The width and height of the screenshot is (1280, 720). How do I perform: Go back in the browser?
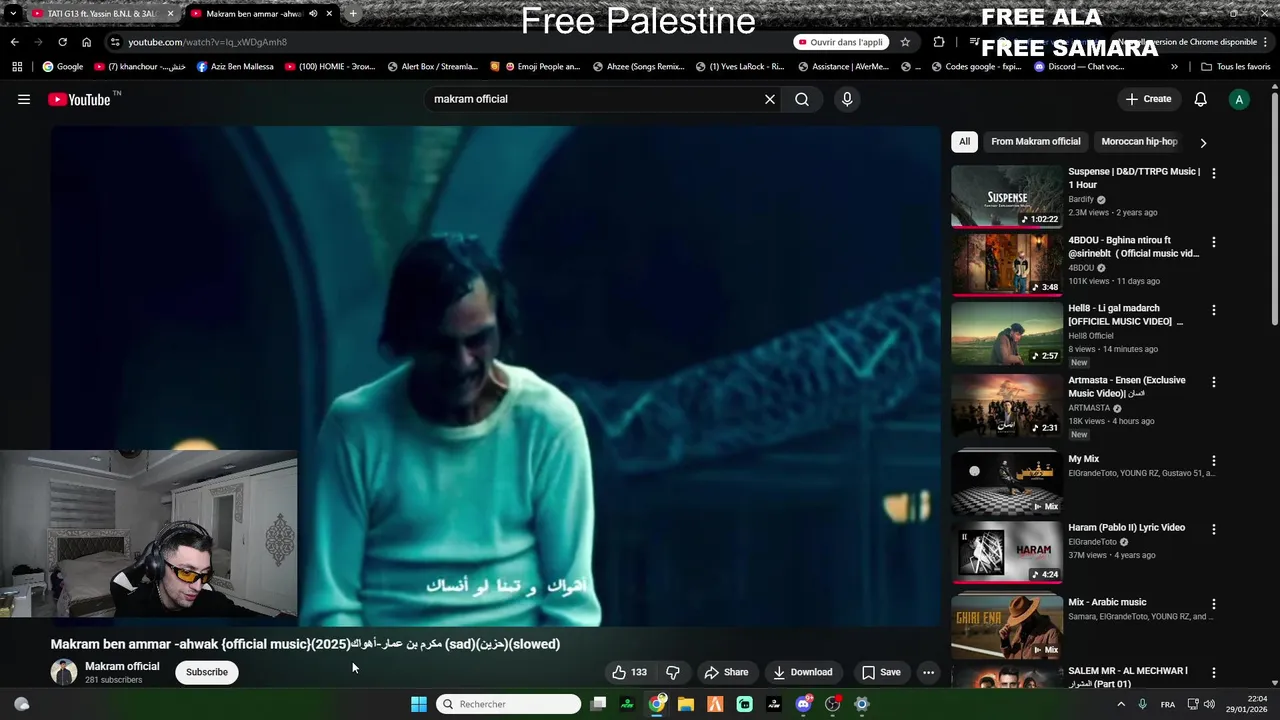point(14,42)
